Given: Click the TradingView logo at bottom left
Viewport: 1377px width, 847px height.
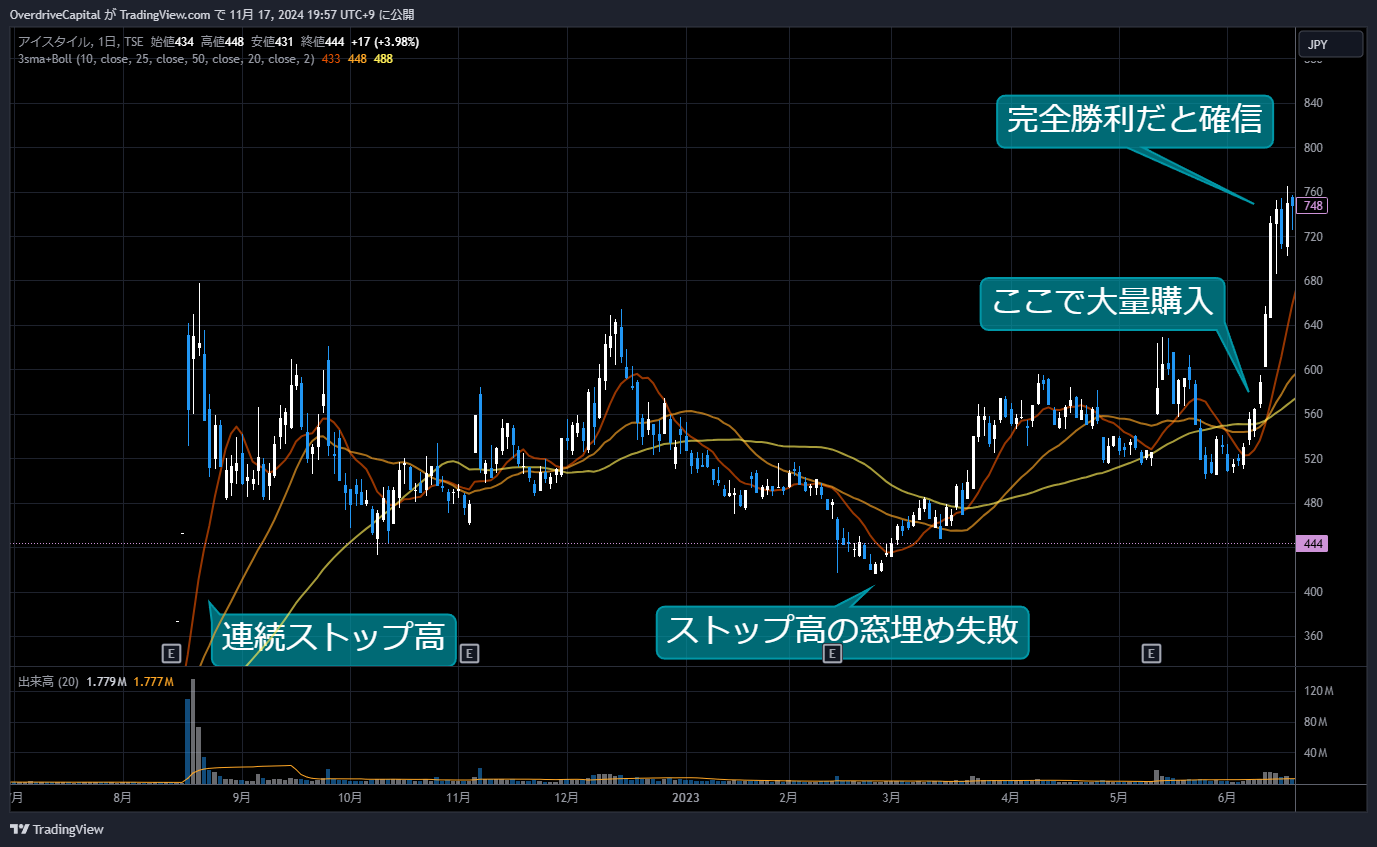Looking at the screenshot, I should tap(56, 829).
